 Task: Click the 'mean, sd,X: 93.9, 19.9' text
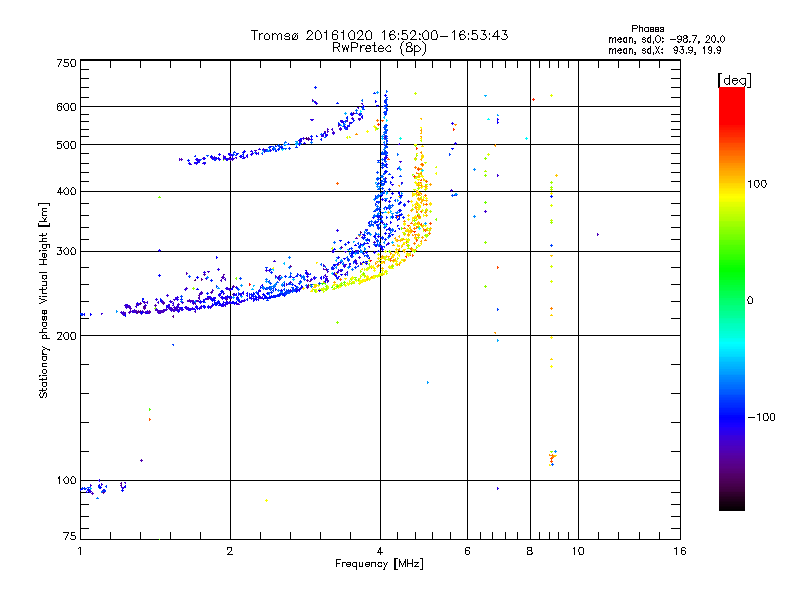coord(664,50)
